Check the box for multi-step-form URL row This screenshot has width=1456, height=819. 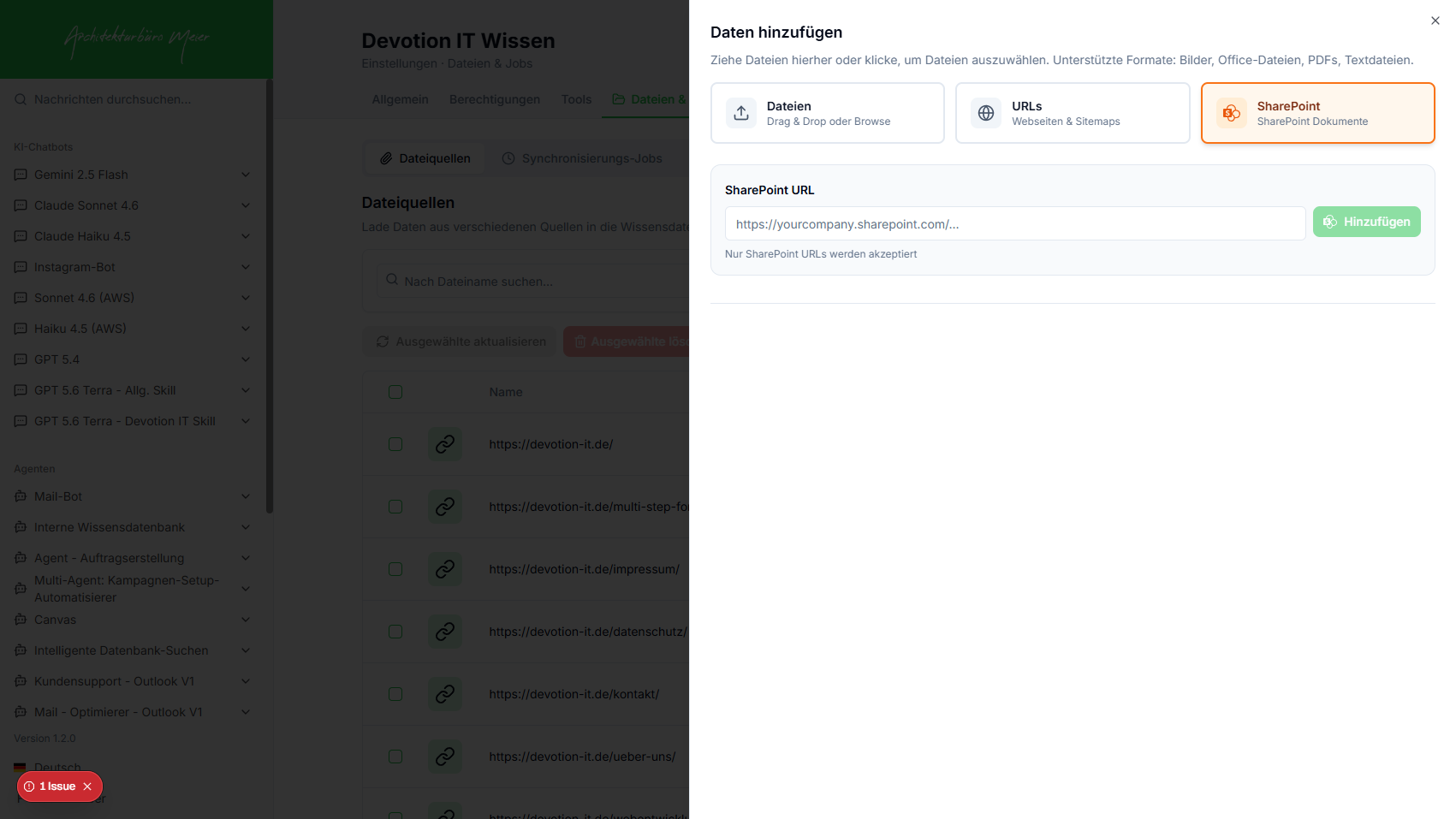(395, 507)
